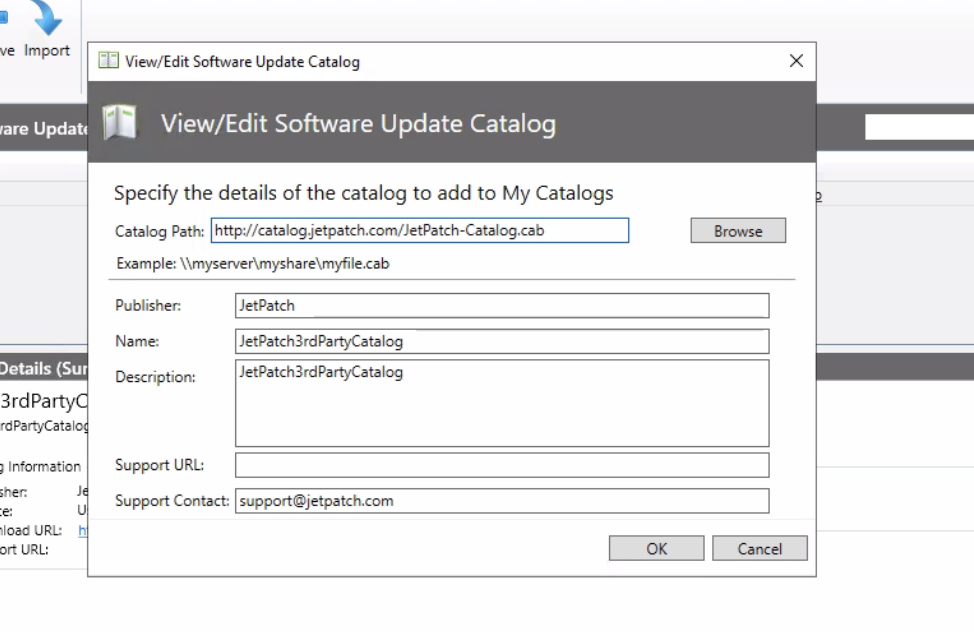Confirm the dialog with OK
This screenshot has width=974, height=632.
click(656, 549)
